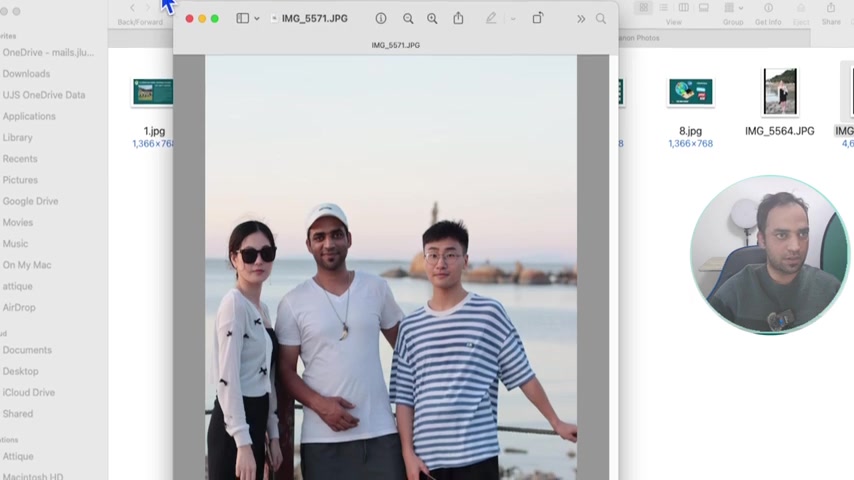Open OneDrive in the Finder sidebar

click(48, 52)
